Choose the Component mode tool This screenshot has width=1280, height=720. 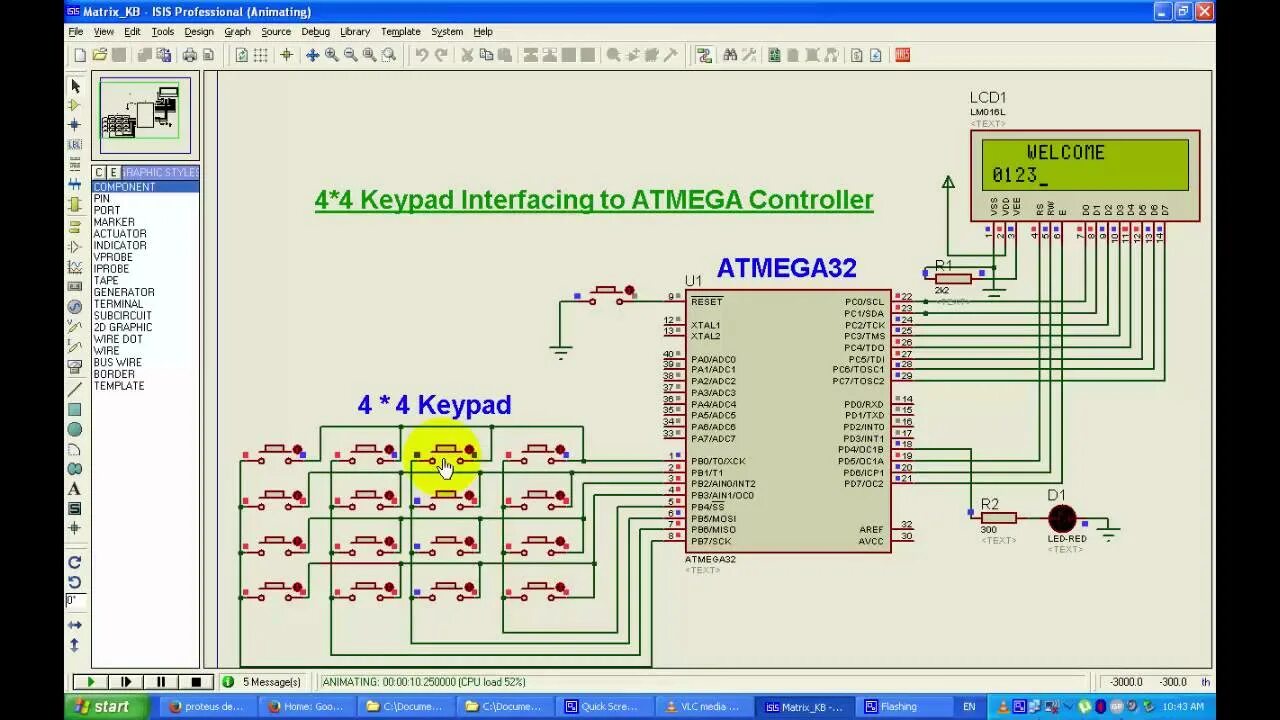click(75, 105)
